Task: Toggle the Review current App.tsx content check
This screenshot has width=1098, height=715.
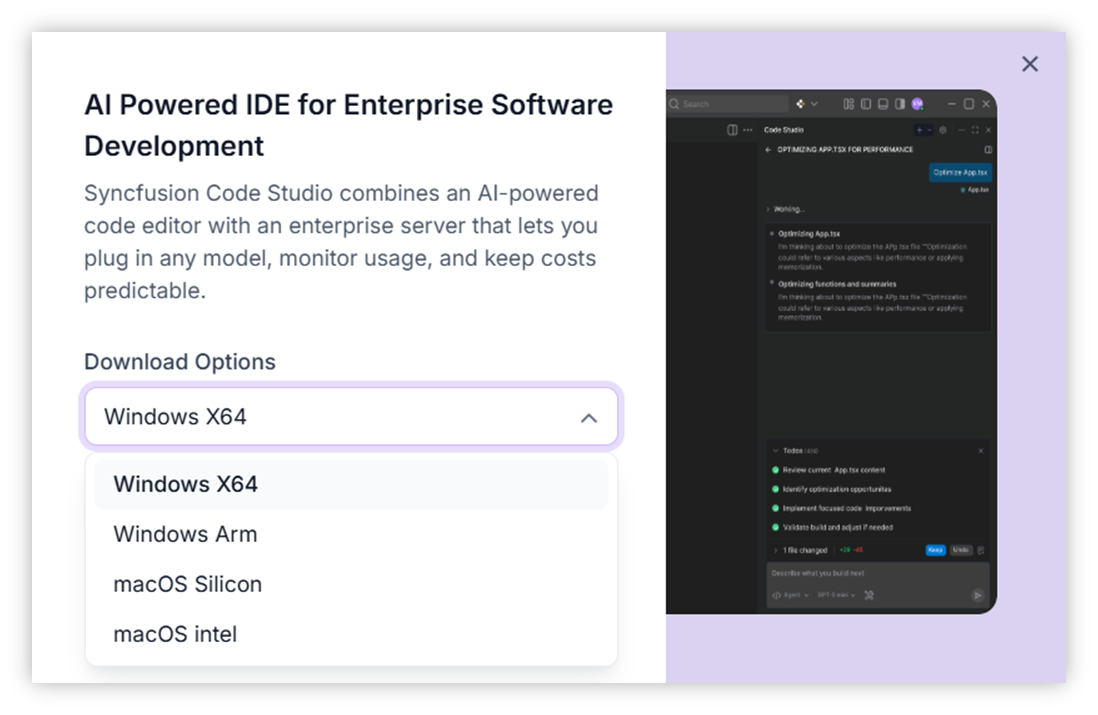Action: pyautogui.click(x=775, y=470)
